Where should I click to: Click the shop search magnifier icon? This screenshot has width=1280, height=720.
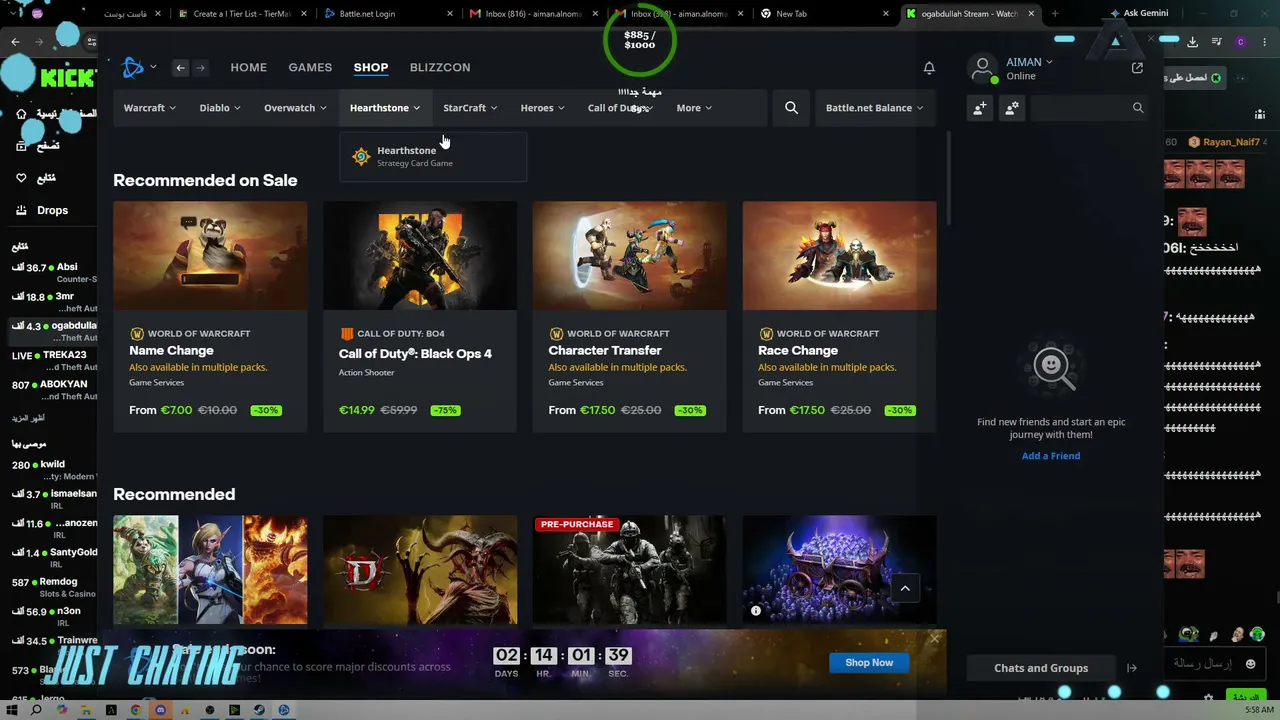click(791, 108)
